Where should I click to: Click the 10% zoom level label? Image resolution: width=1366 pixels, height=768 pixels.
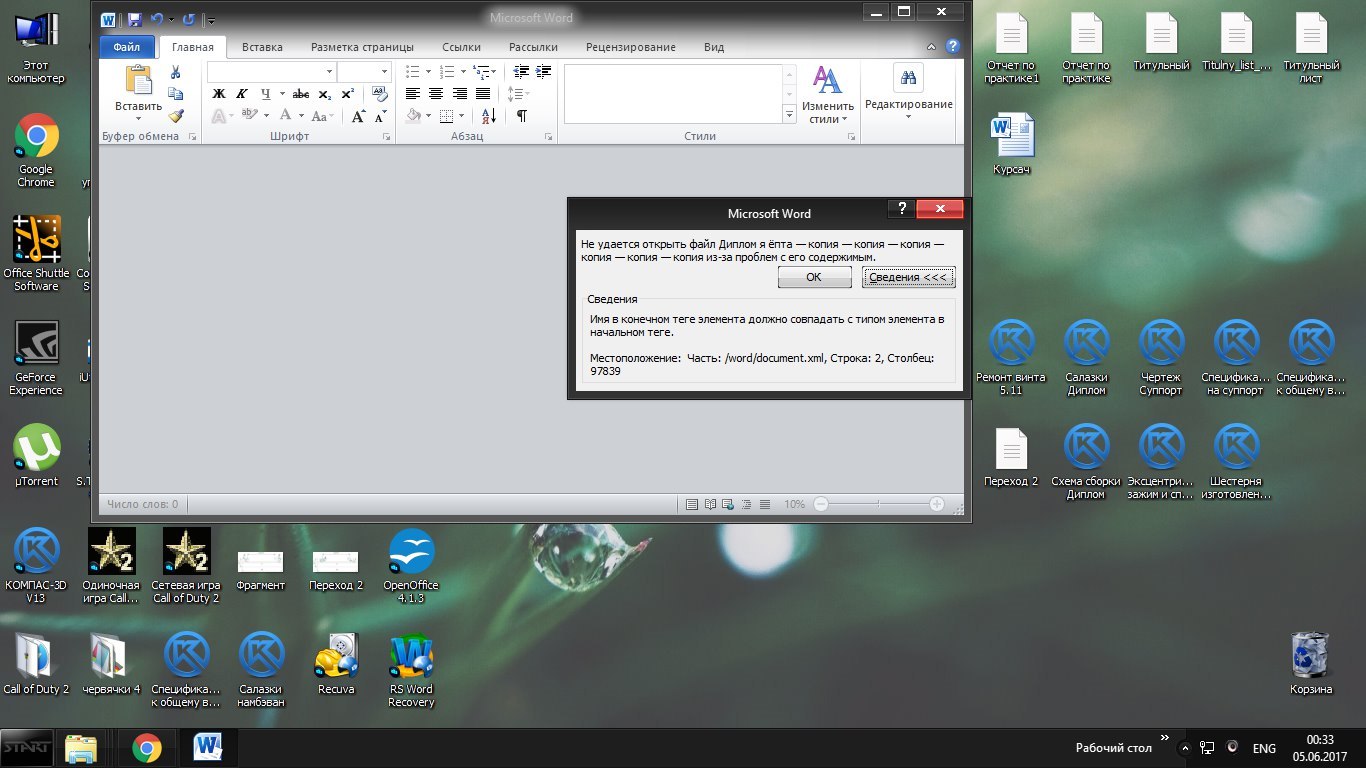click(794, 505)
